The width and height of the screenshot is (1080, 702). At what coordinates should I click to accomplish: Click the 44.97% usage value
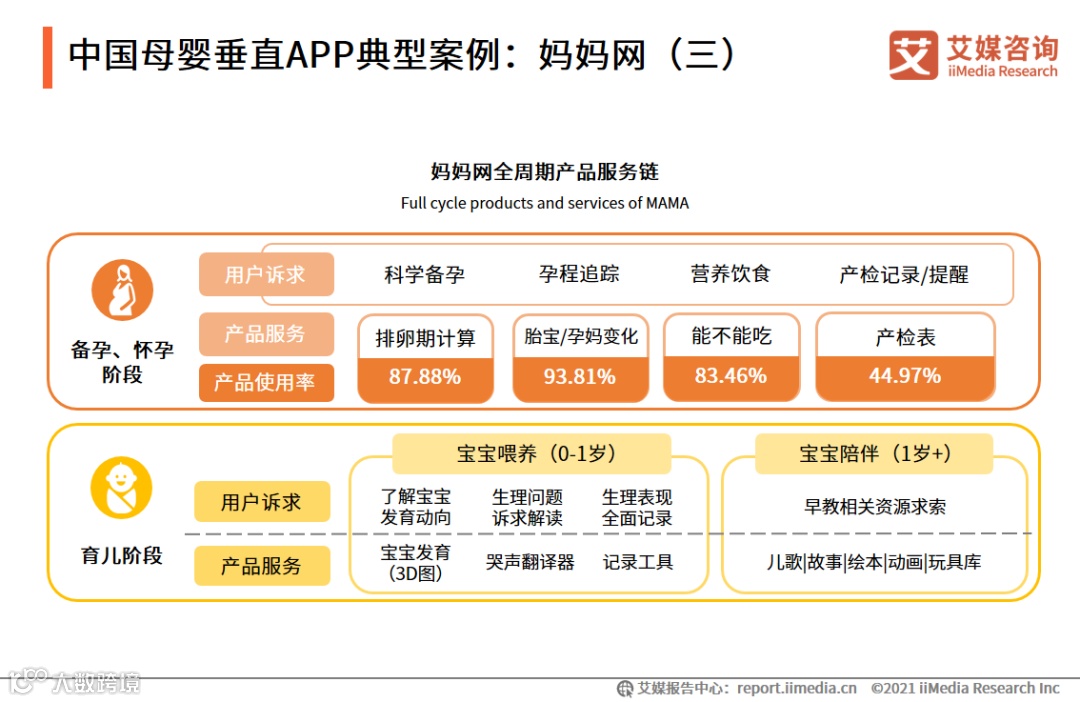(905, 375)
